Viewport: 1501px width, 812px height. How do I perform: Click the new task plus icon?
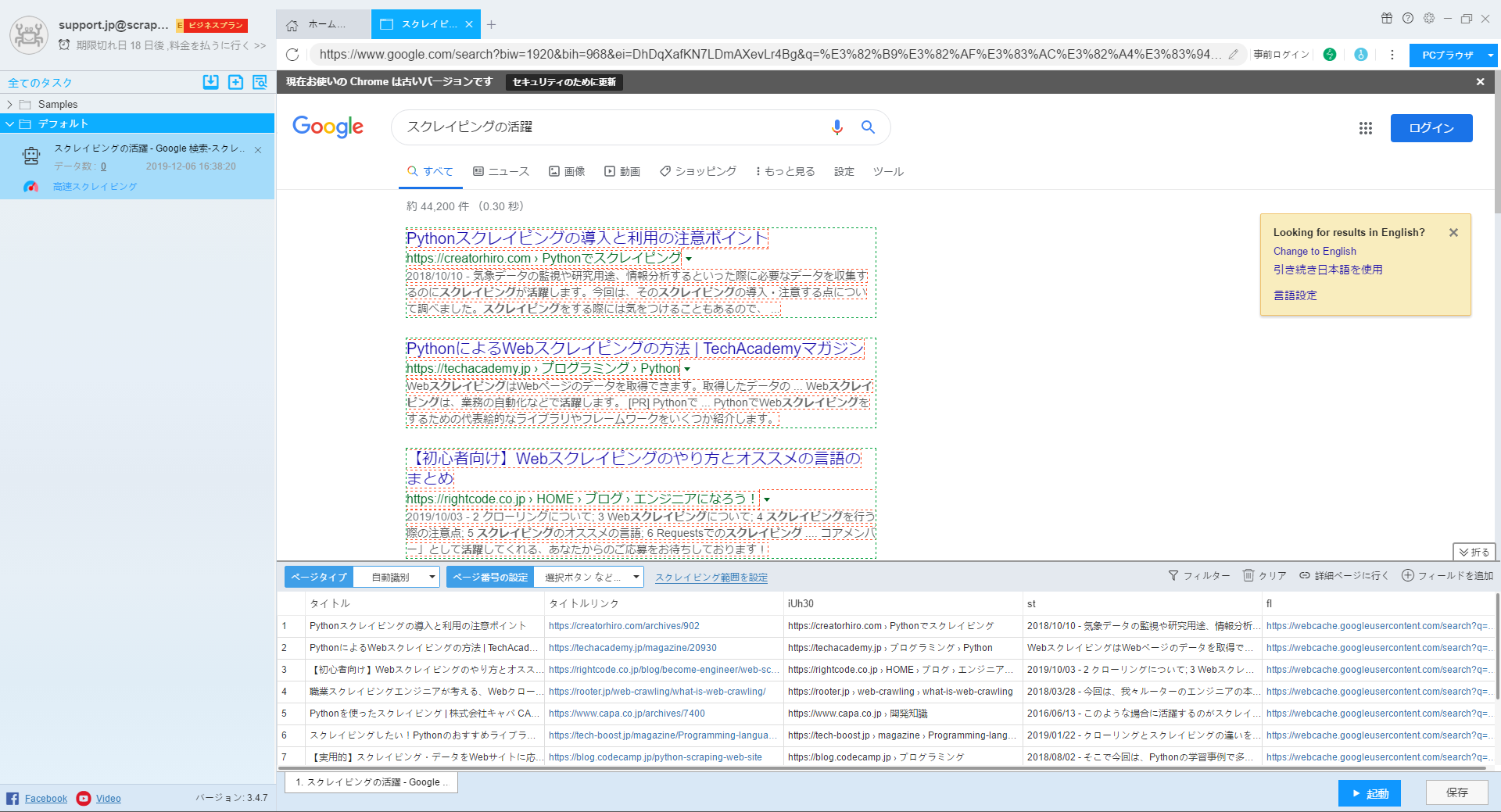click(x=235, y=82)
